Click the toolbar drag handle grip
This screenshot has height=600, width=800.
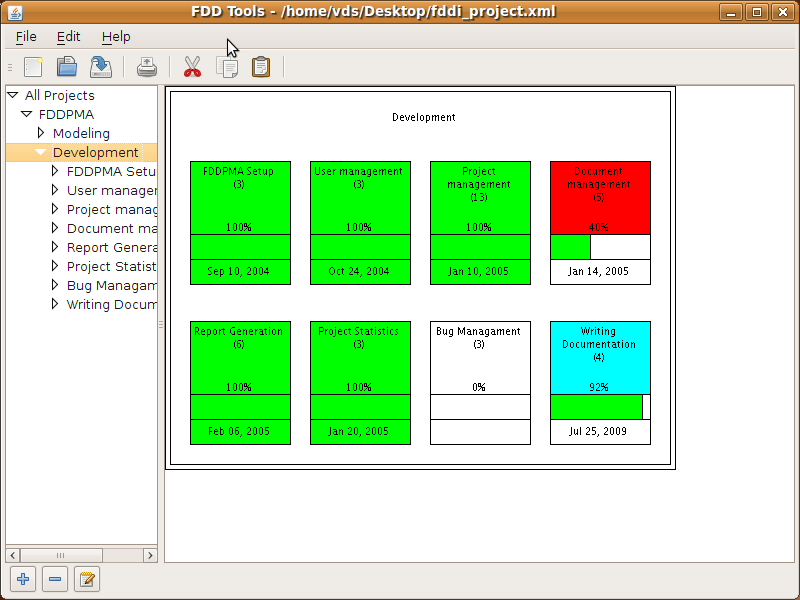click(x=10, y=67)
